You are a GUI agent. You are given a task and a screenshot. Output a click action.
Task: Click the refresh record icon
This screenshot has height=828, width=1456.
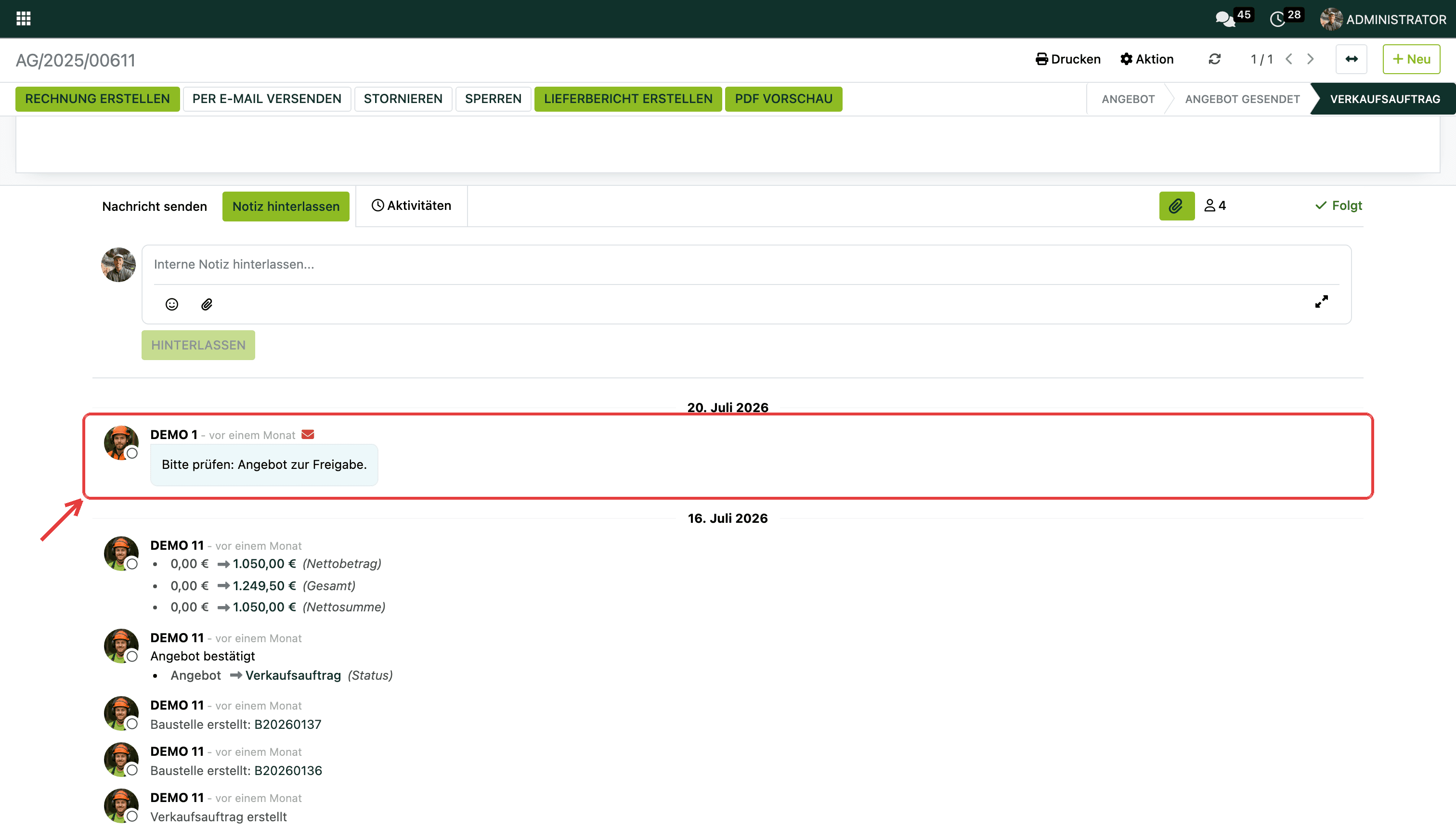point(1214,59)
